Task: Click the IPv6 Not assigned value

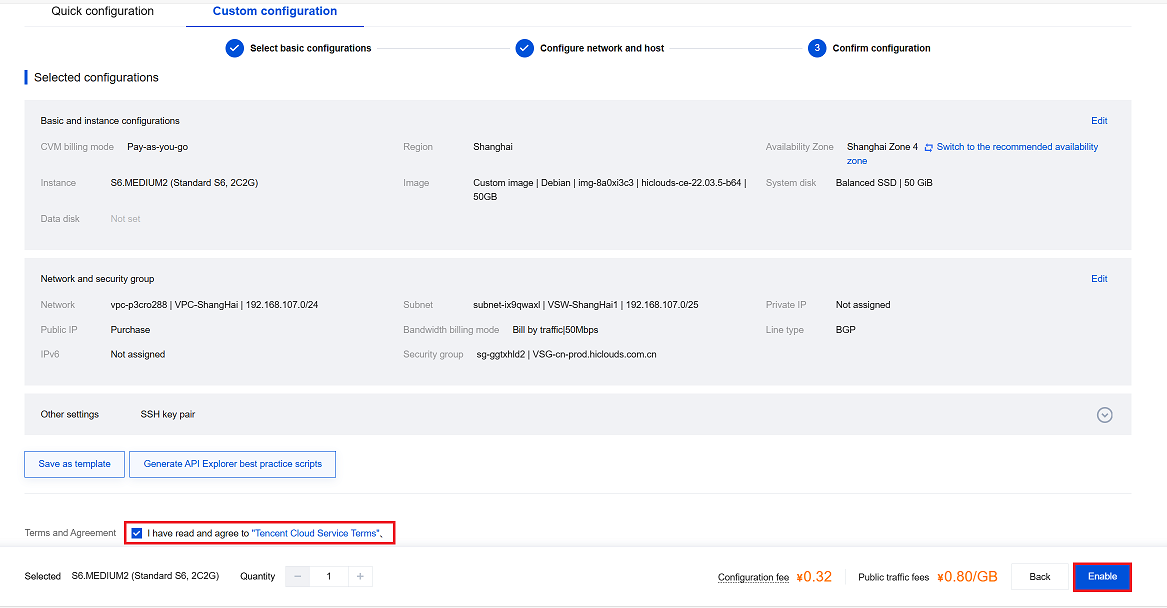Action: tap(138, 354)
